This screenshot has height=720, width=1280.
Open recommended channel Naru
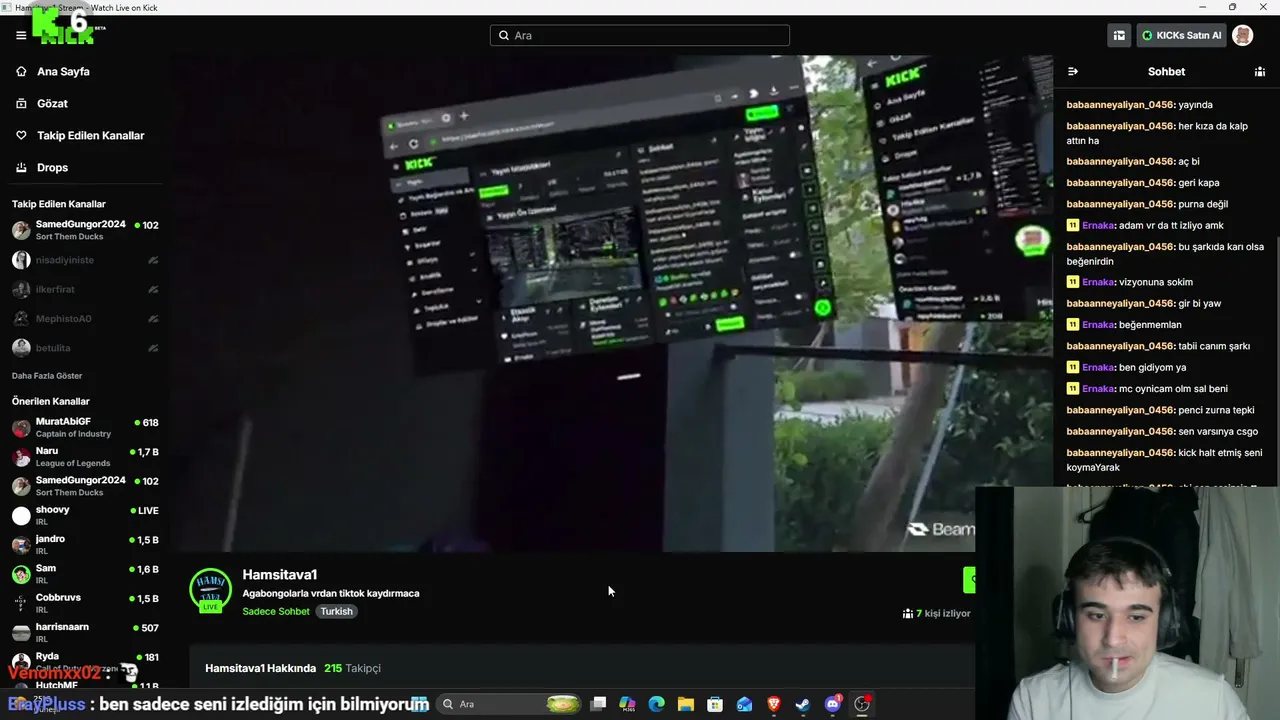pos(85,457)
